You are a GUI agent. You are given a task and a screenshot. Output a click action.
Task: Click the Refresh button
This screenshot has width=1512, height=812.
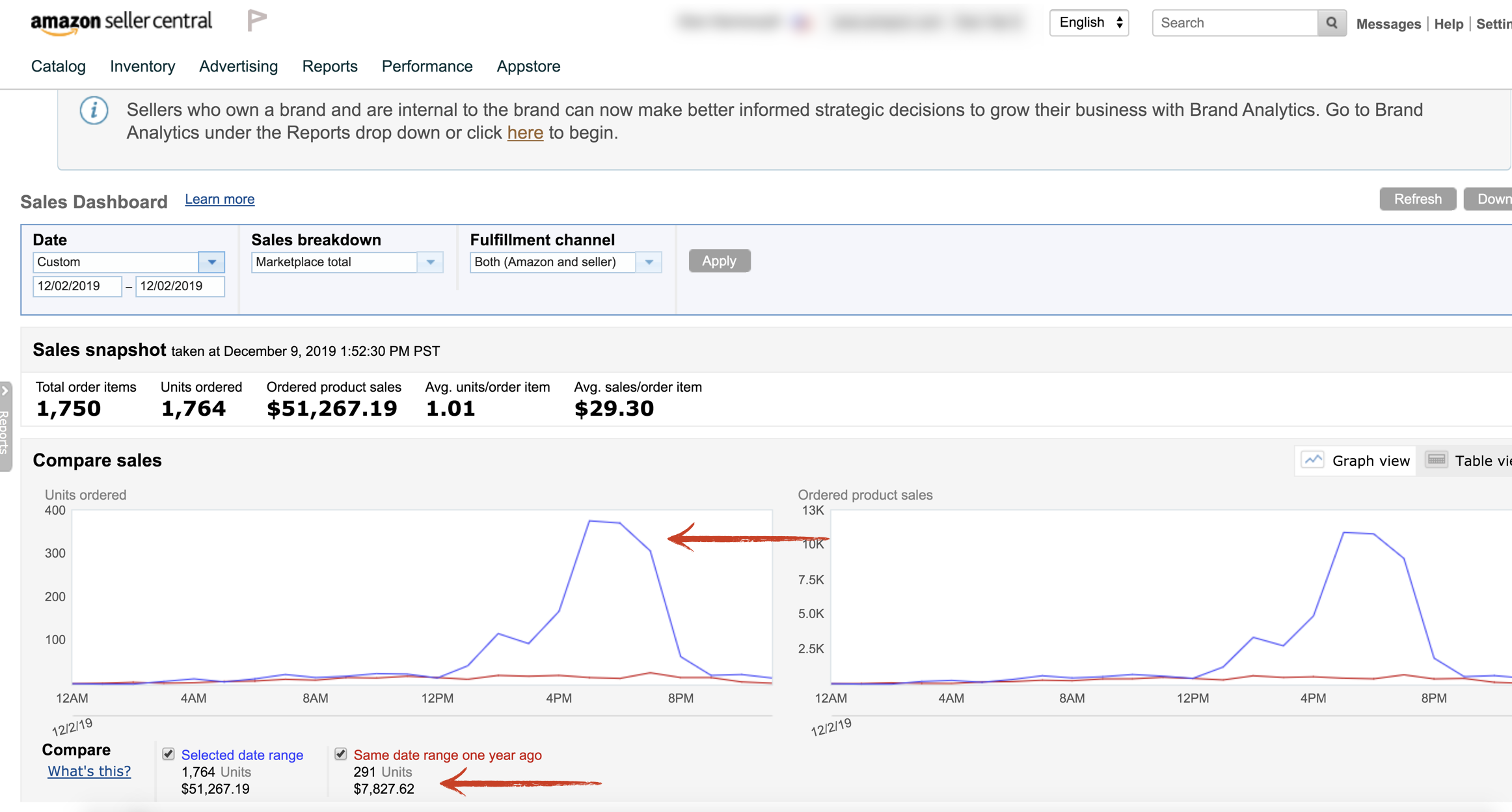point(1418,199)
